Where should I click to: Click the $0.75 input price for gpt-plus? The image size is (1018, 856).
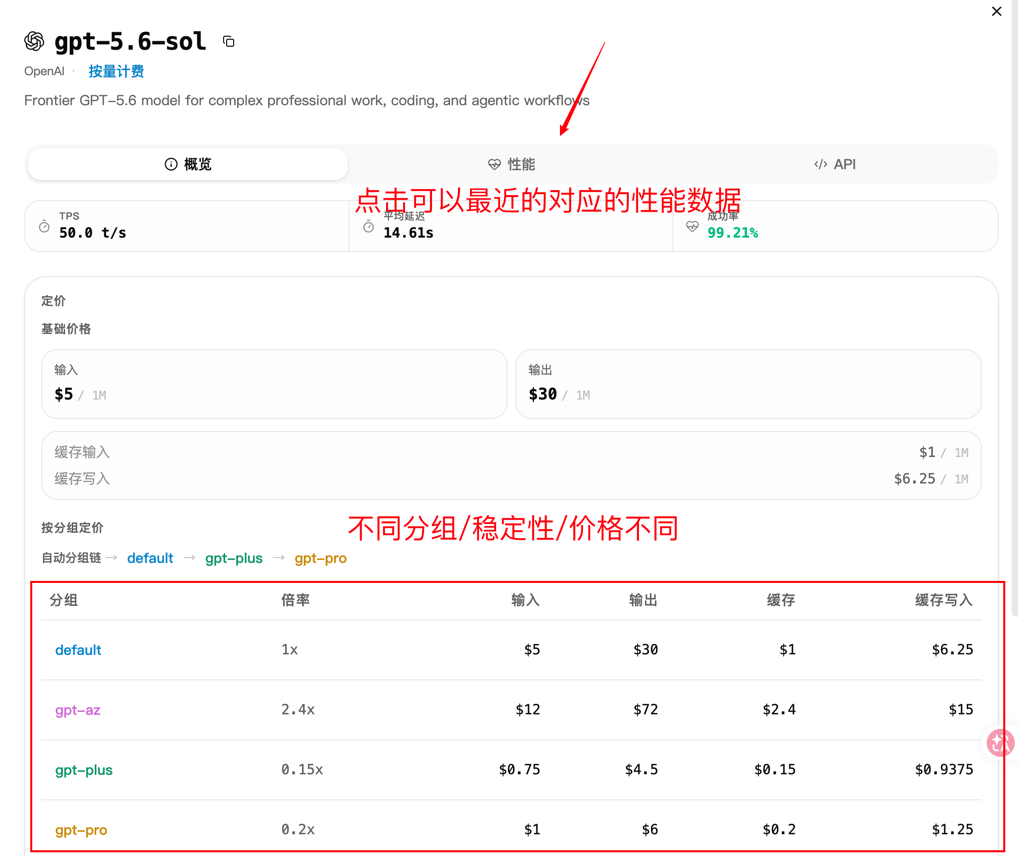tap(519, 769)
